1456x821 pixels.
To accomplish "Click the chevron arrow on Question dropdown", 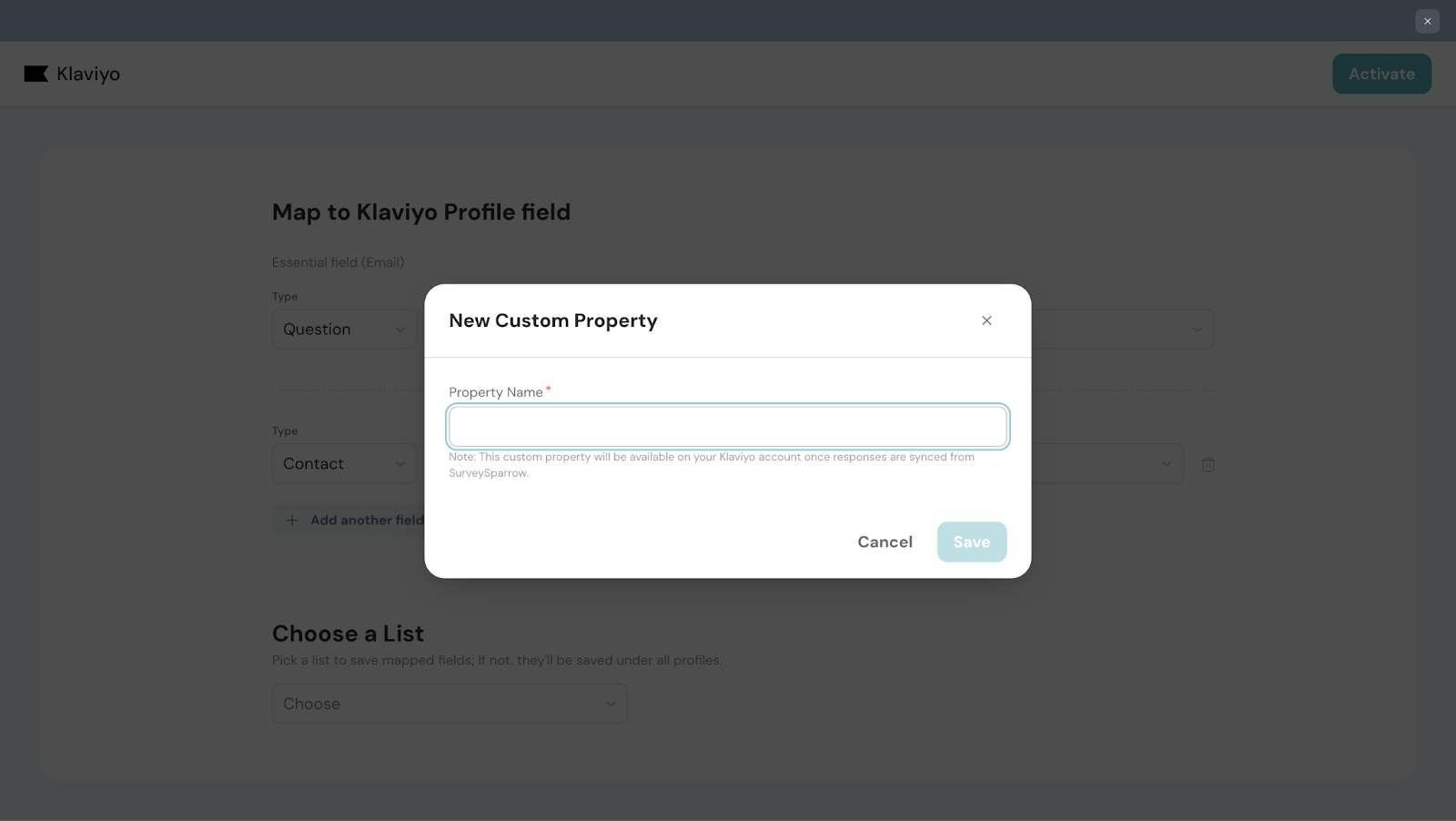I will click(x=400, y=329).
